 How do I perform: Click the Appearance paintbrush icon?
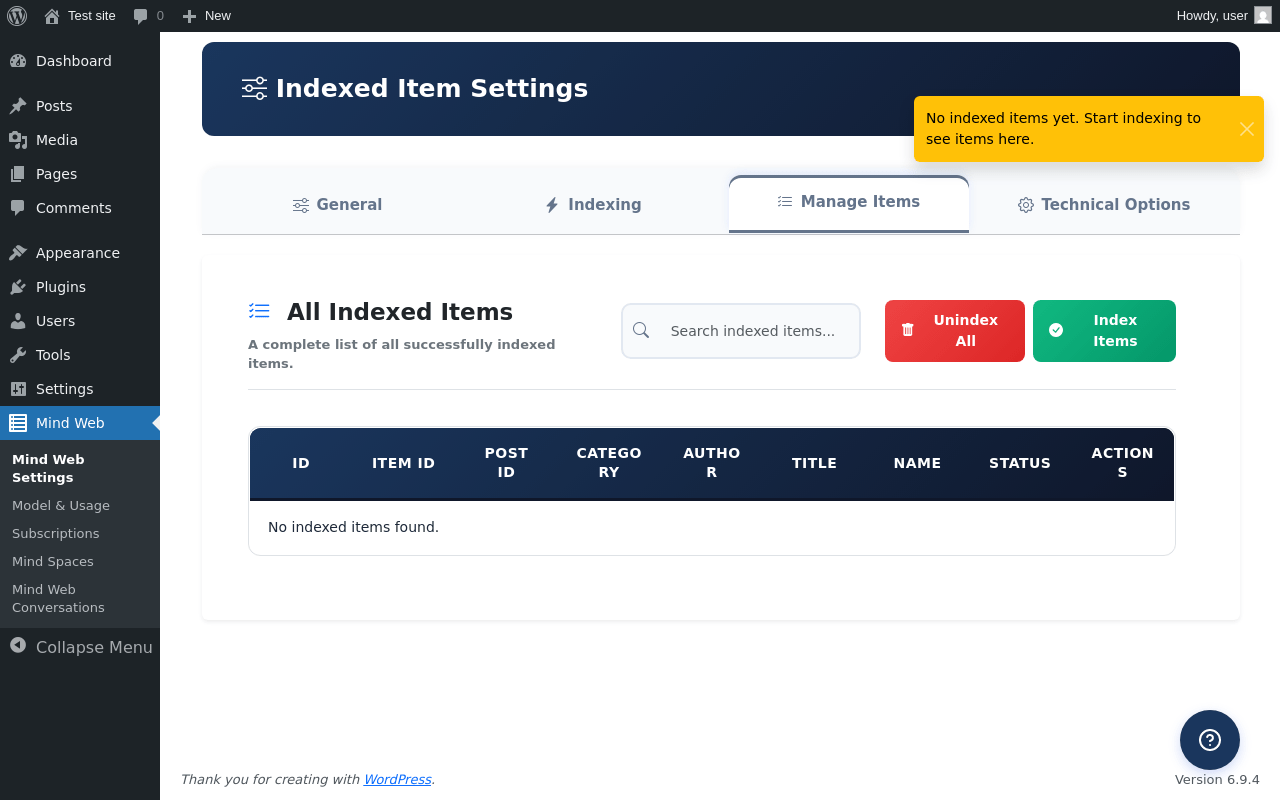pos(18,253)
